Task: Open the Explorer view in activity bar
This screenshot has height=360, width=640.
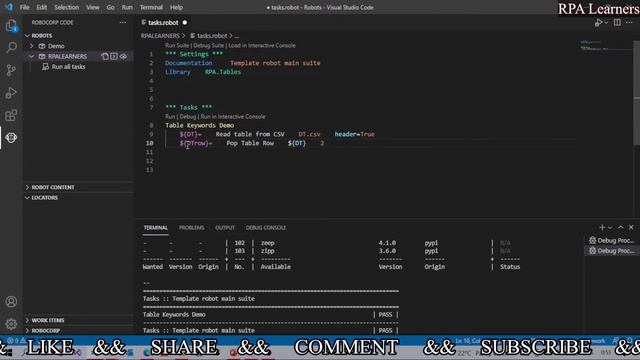Action: 11,26
